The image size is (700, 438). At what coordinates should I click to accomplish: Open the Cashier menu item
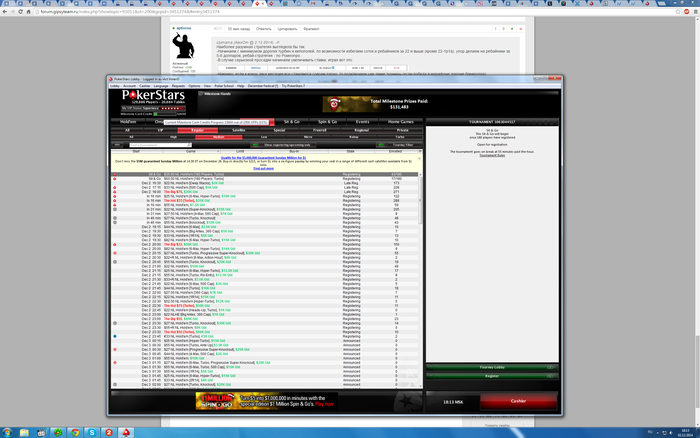[145, 86]
